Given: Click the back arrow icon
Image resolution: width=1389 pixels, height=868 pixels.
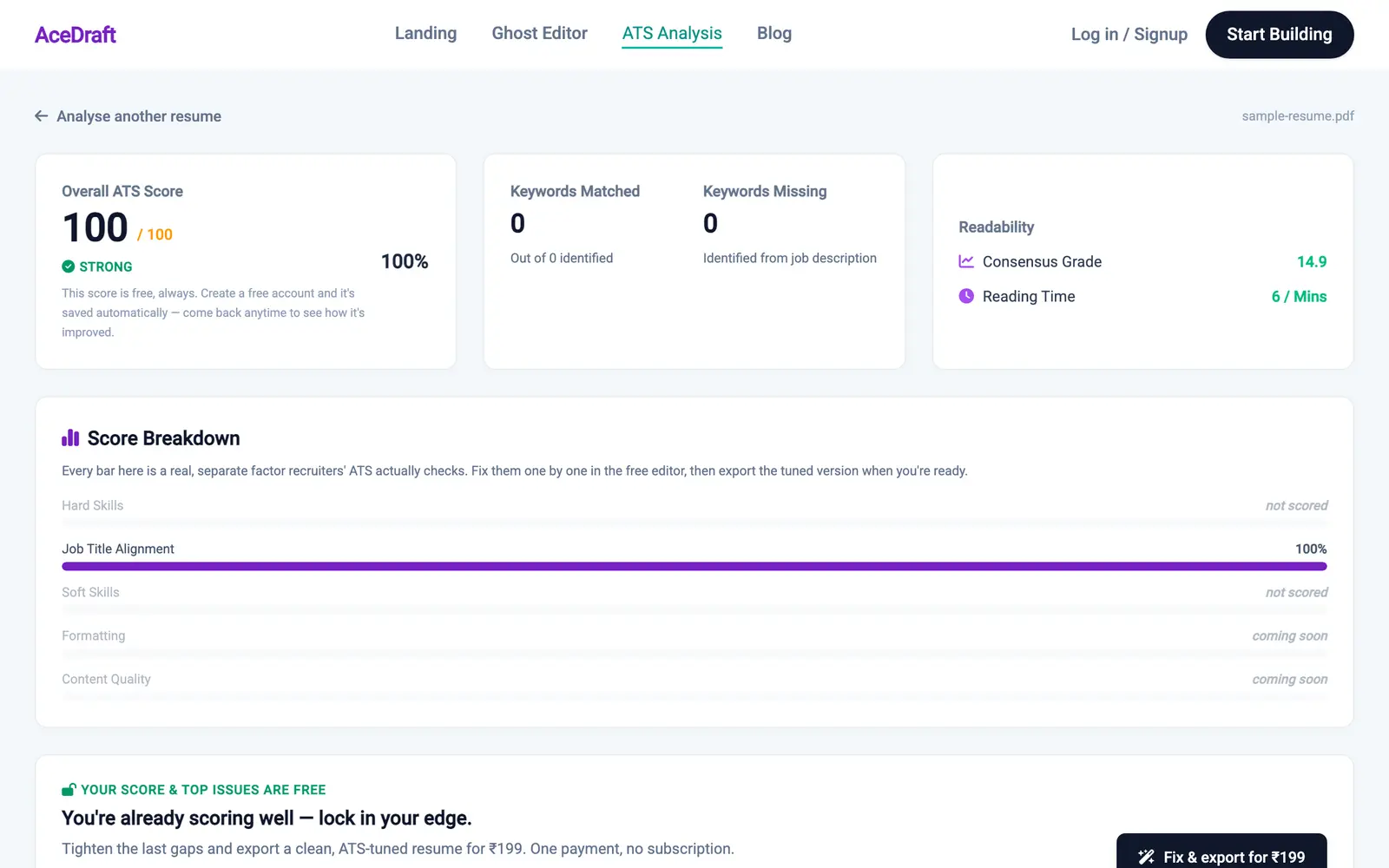Looking at the screenshot, I should point(41,116).
